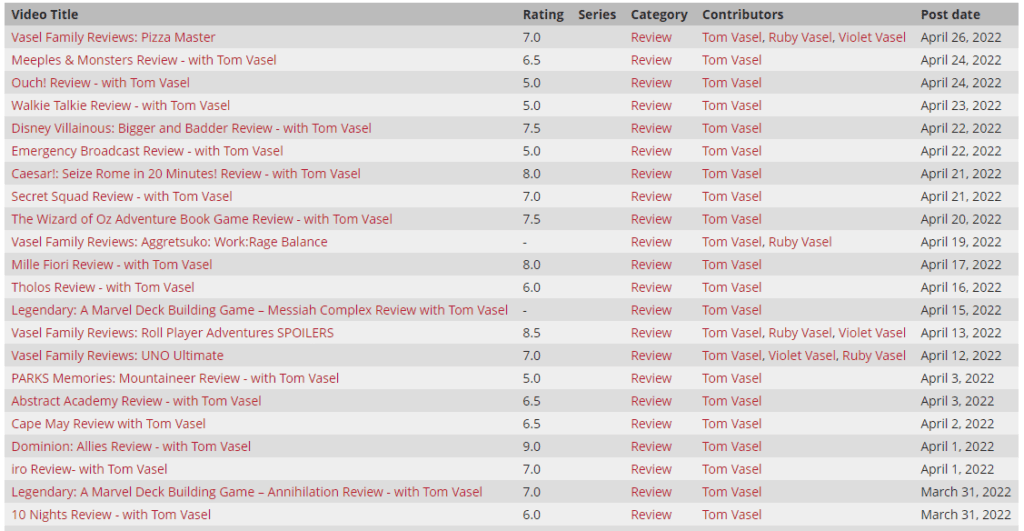The image size is (1024, 531).
Task: Open Meeples & Monsters Review link
Action: coord(143,60)
